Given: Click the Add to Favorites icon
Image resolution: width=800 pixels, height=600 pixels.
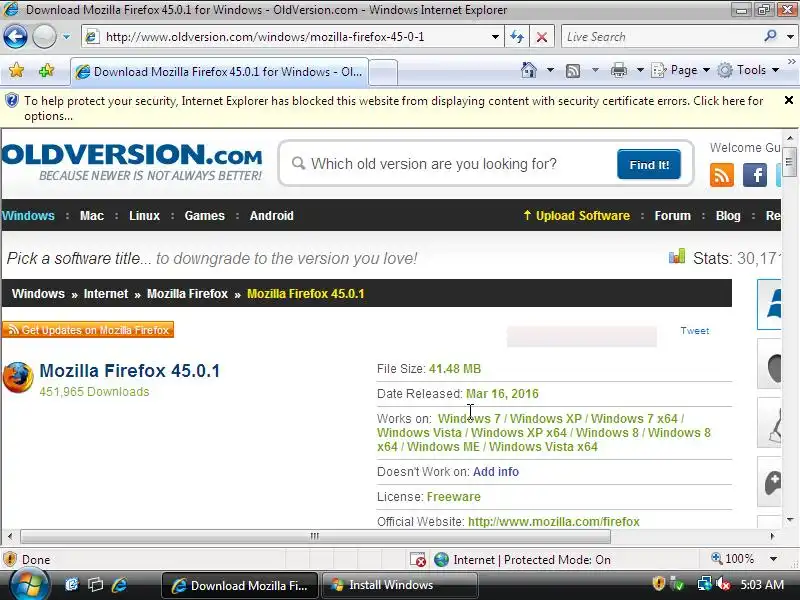Looking at the screenshot, I should pos(46,70).
